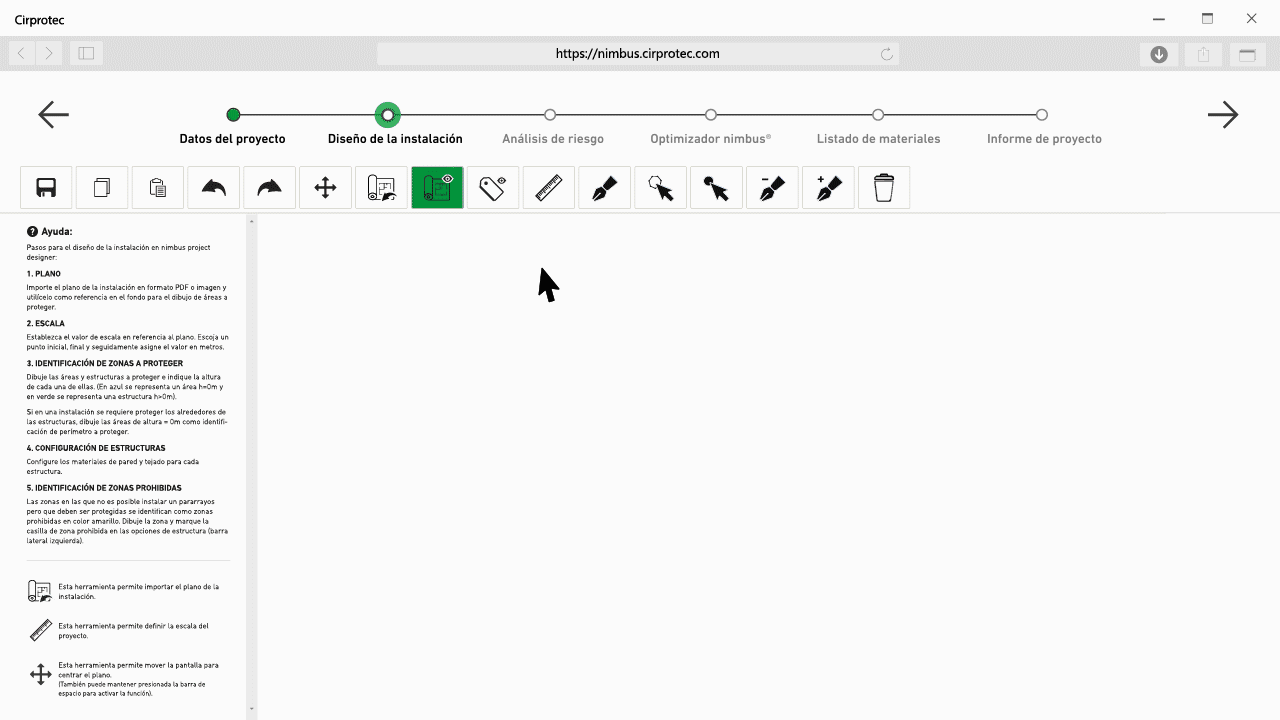Click the '2. ESCALA' help heading
The height and width of the screenshot is (720, 1280).
click(x=46, y=324)
